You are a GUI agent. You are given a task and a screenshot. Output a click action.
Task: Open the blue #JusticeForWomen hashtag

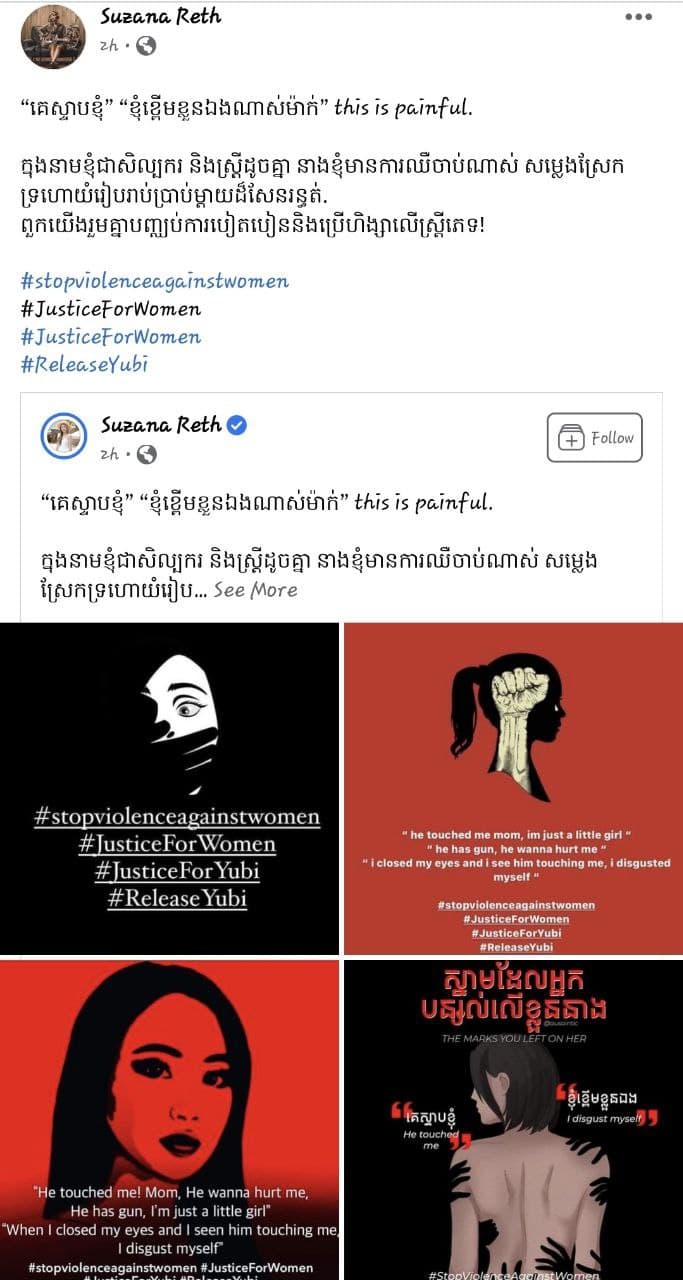111,337
